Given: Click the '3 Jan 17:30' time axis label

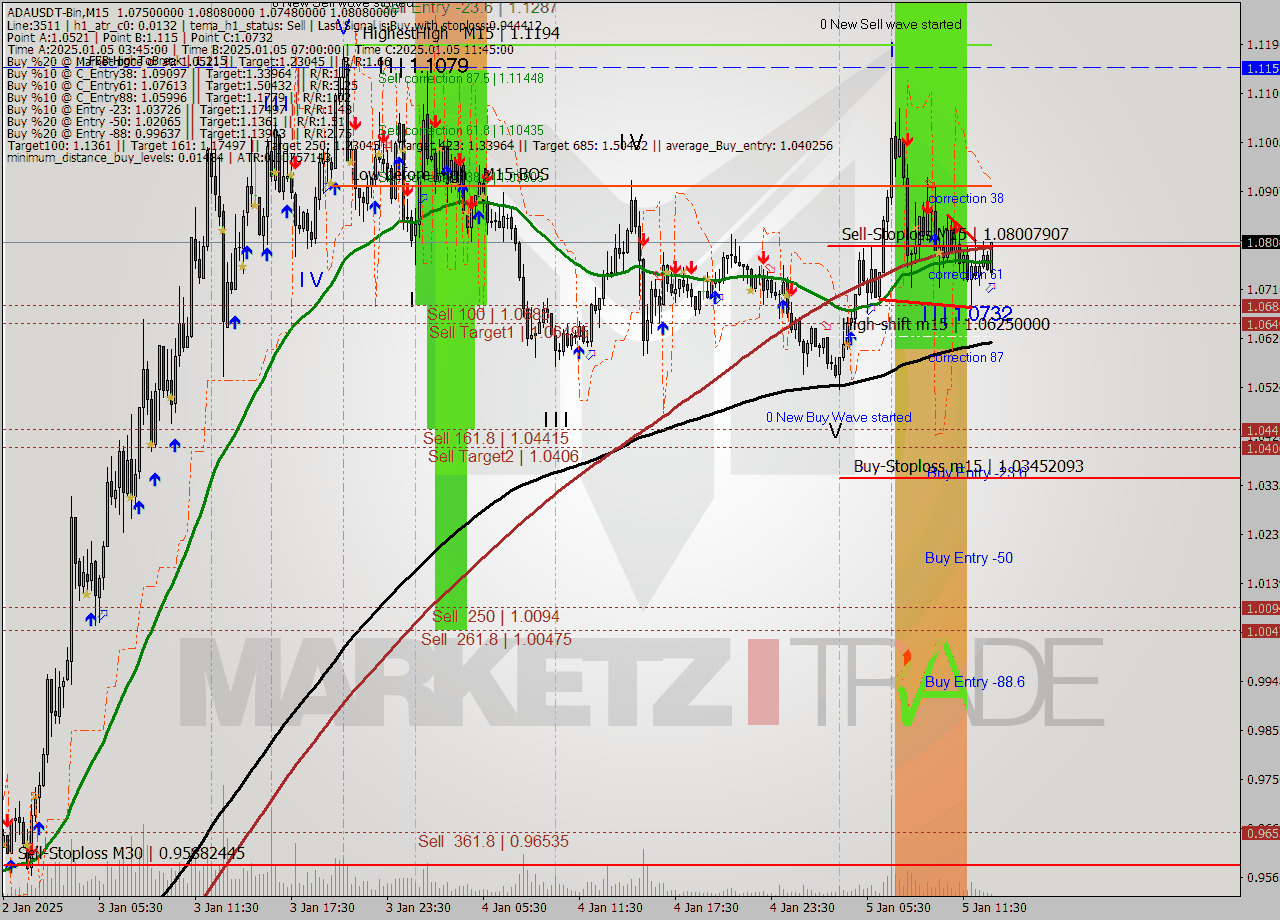Looking at the screenshot, I should click(322, 908).
